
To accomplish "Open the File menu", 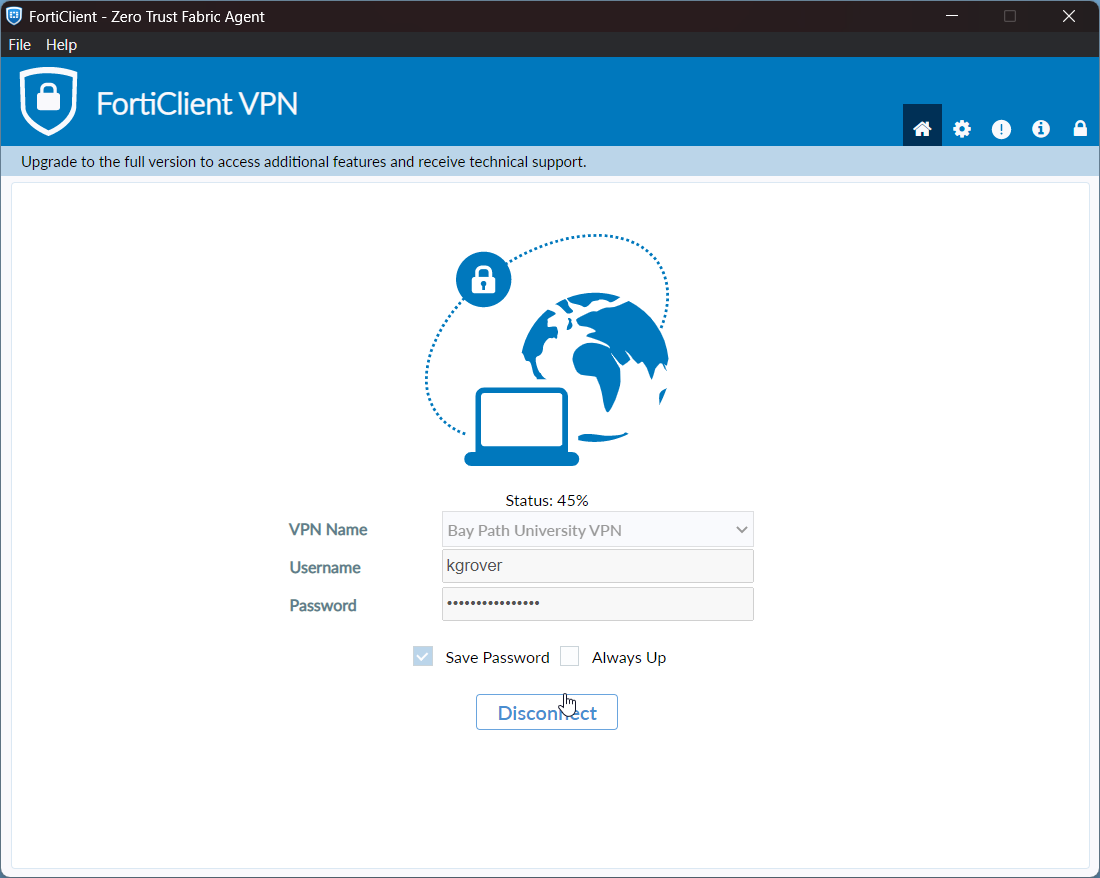I will click(20, 45).
